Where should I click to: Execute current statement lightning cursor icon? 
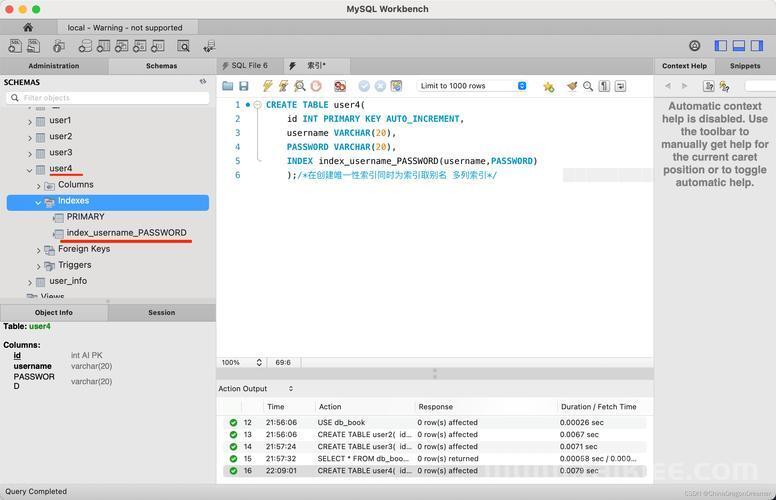coord(284,86)
